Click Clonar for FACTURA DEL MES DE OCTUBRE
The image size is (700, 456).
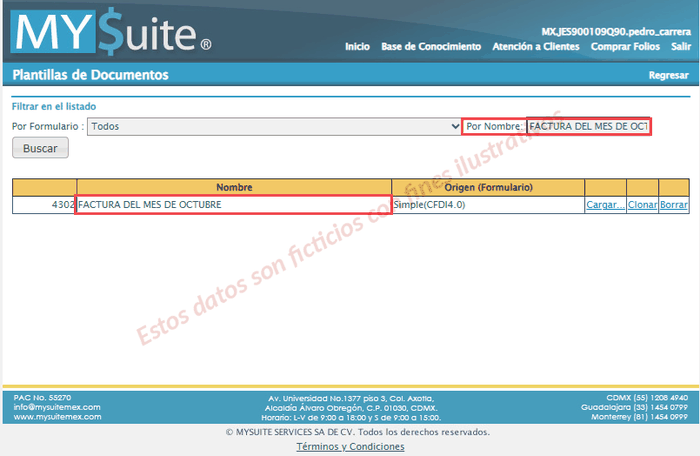click(x=642, y=205)
